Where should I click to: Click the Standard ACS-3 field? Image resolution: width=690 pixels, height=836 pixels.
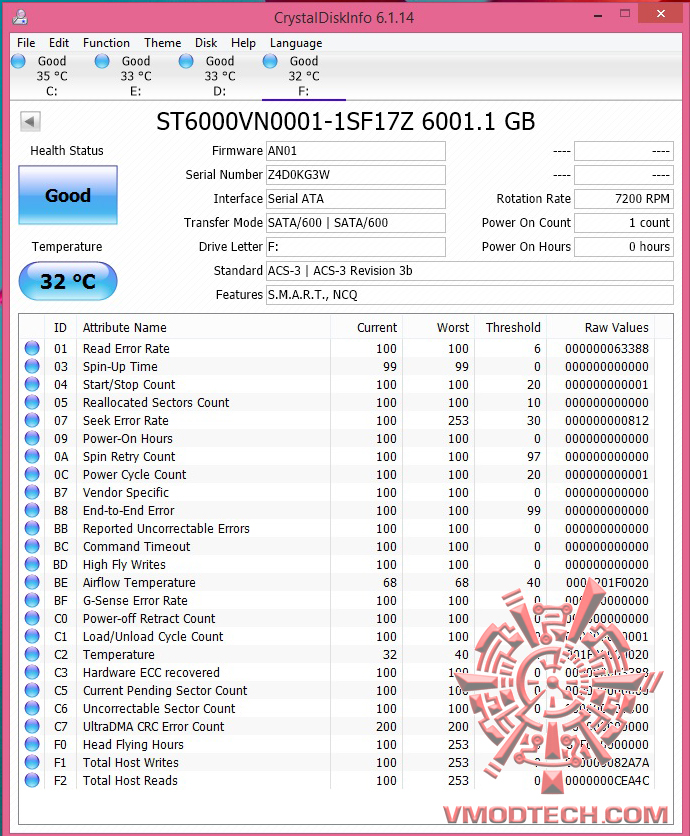(x=470, y=271)
